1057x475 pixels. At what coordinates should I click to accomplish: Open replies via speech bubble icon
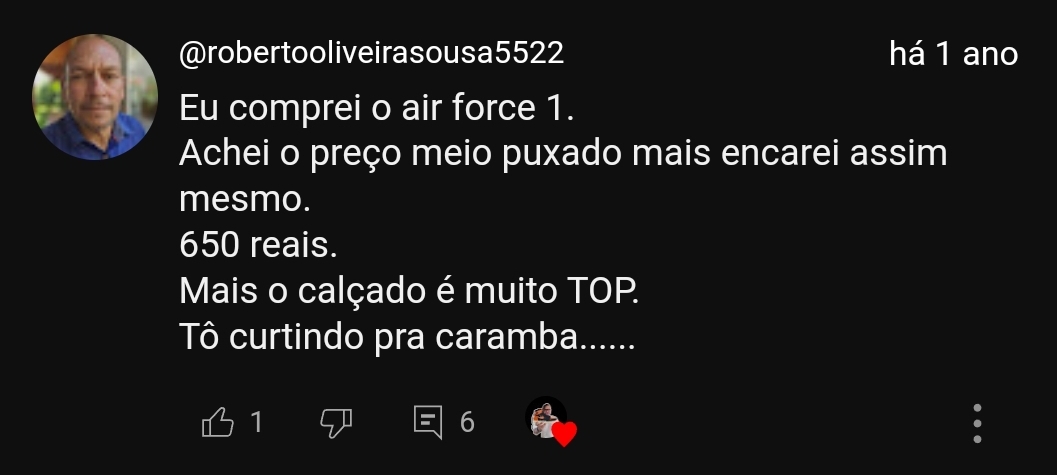point(428,422)
